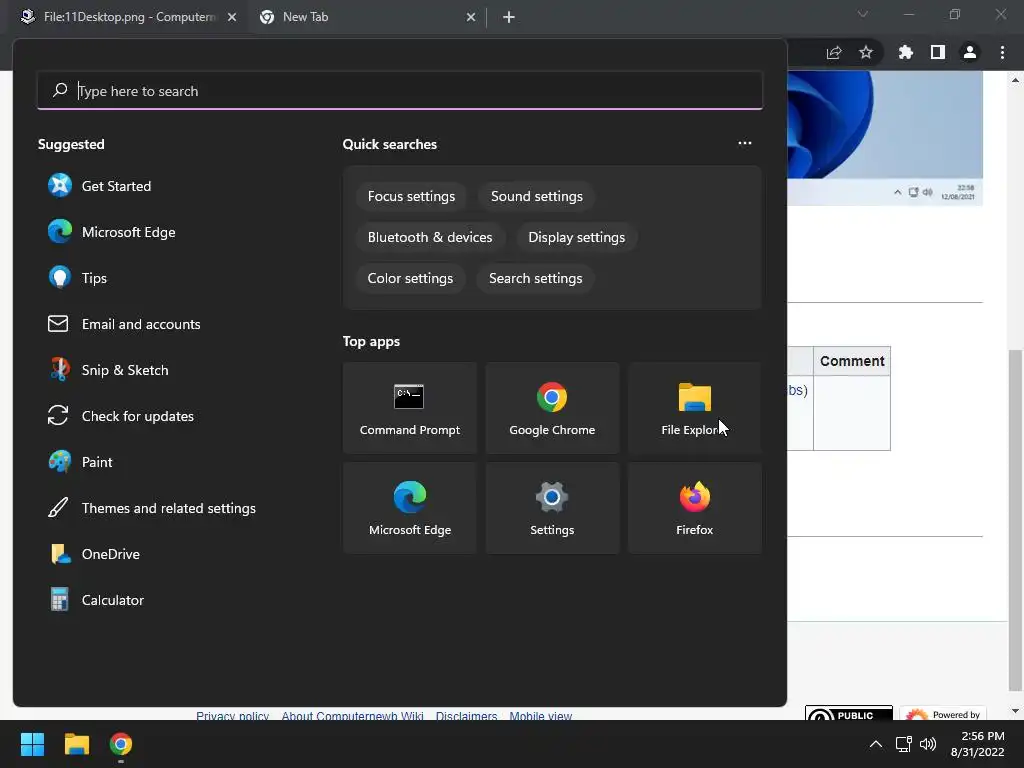1024x768 pixels.
Task: Click the browser page vertical scrollbar
Action: pos(1015,519)
